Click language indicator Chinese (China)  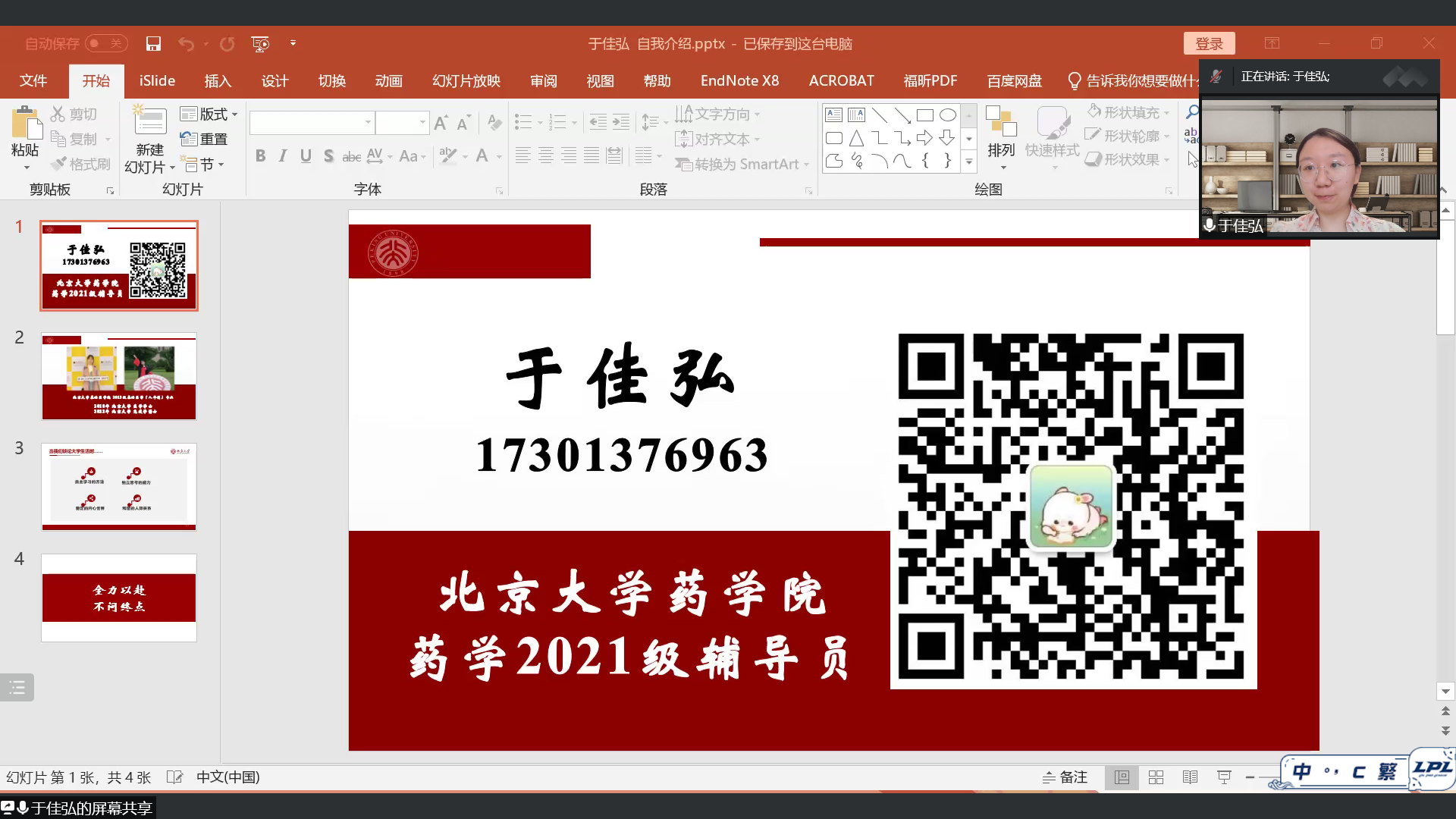pos(227,777)
